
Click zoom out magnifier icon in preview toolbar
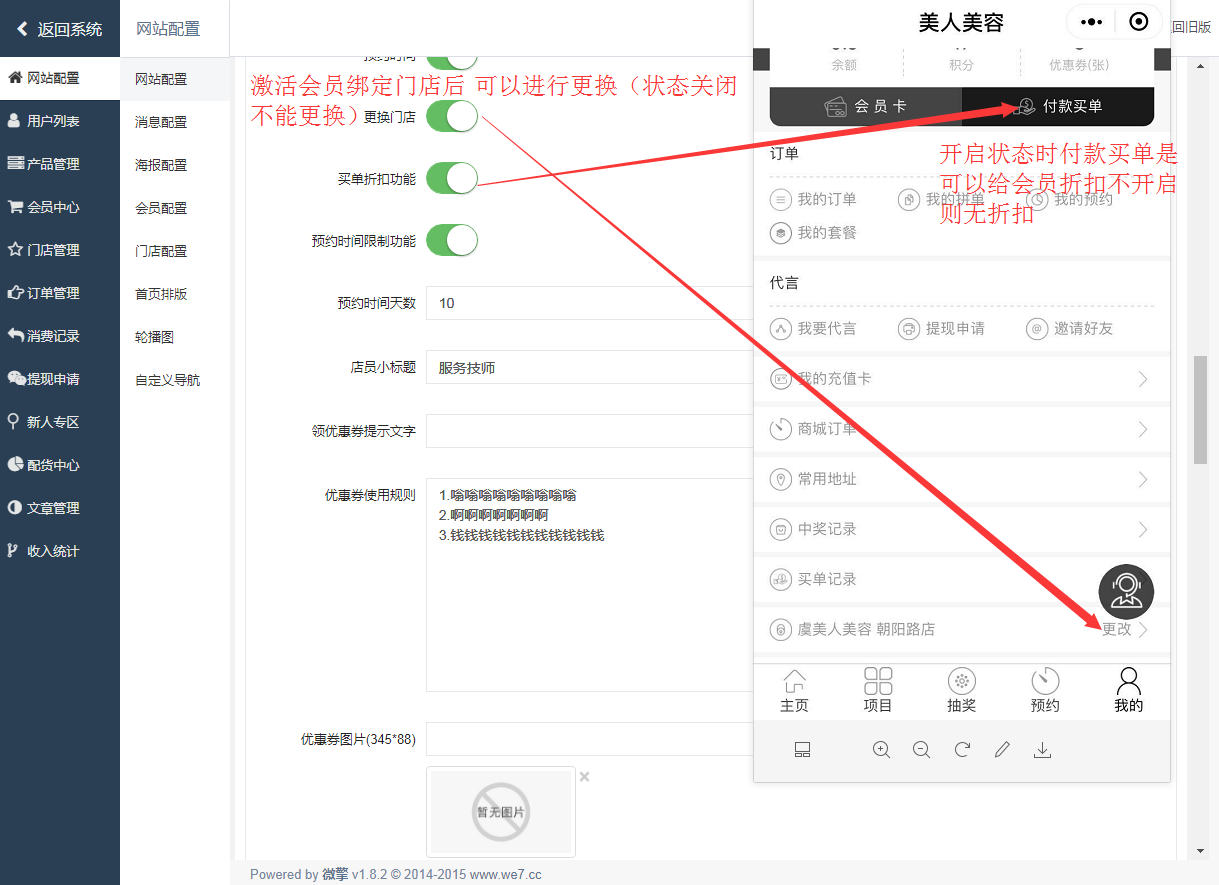[921, 750]
